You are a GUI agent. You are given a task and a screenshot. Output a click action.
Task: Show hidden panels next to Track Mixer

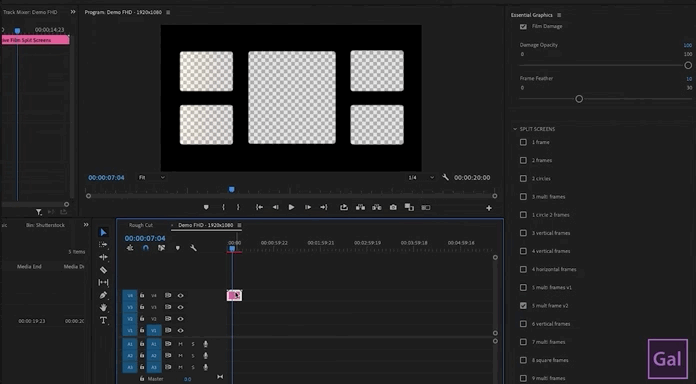[73, 12]
